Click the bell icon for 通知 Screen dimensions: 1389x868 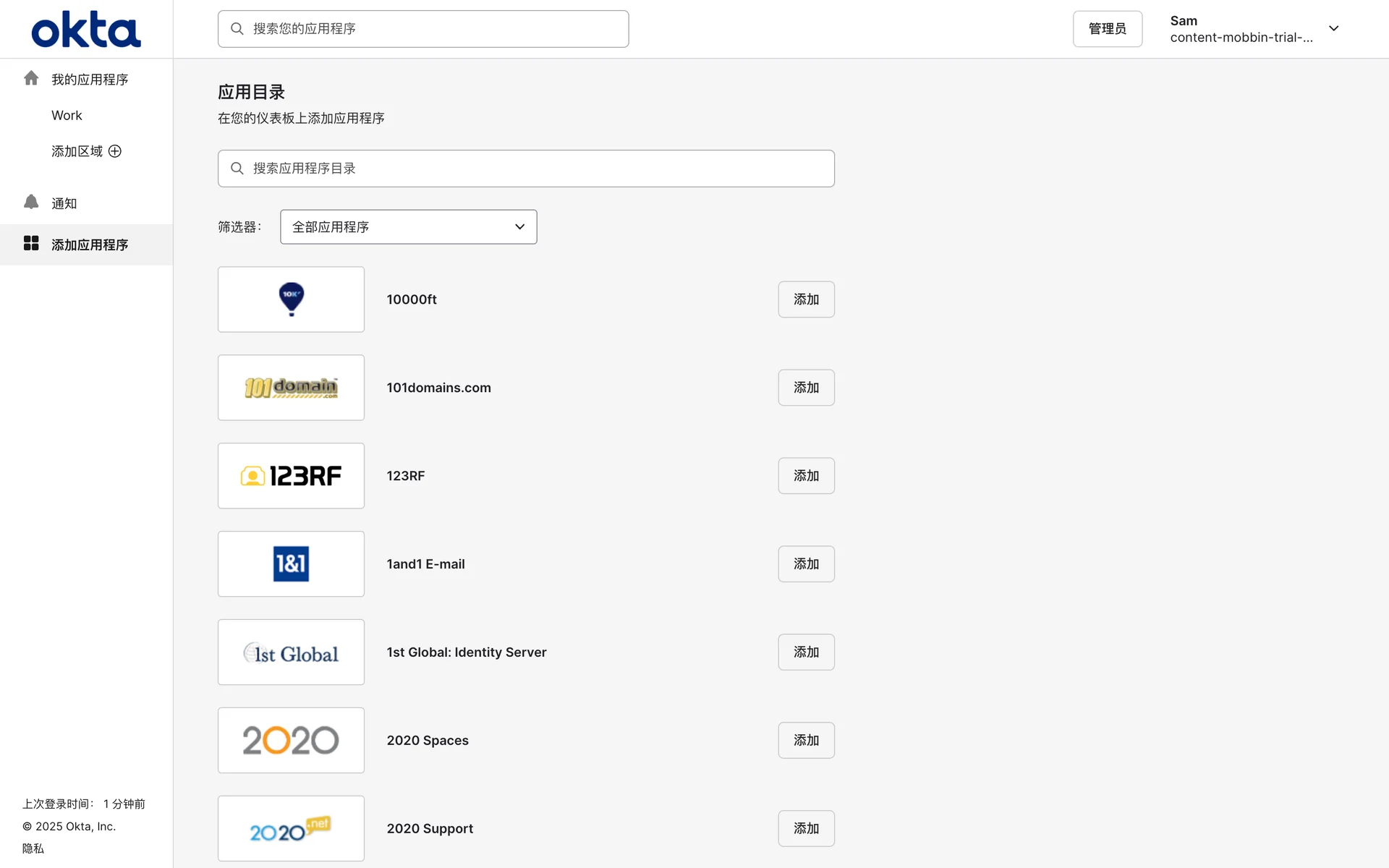point(31,202)
